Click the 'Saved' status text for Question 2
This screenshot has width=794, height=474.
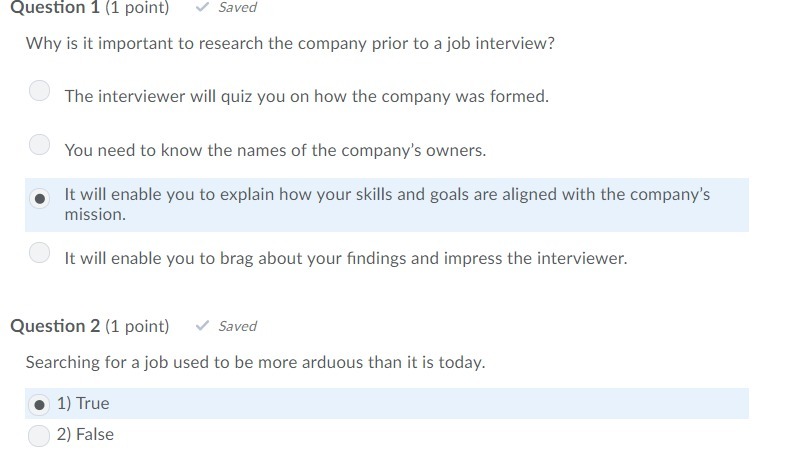pyautogui.click(x=237, y=326)
